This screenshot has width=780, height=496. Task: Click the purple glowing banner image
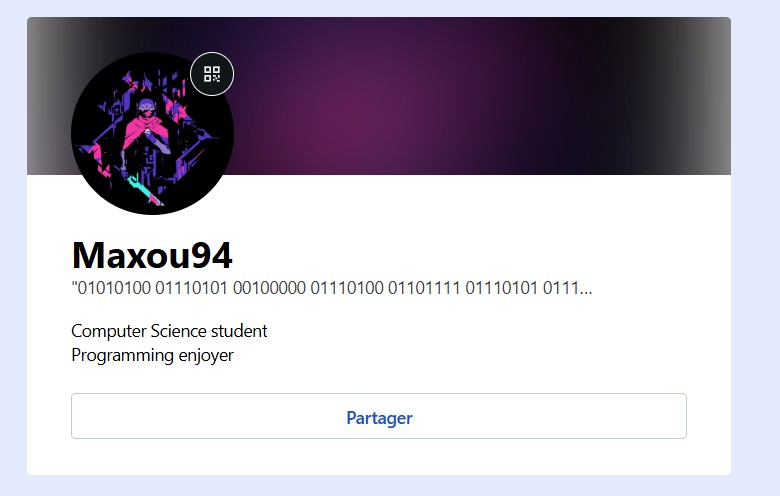[379, 96]
